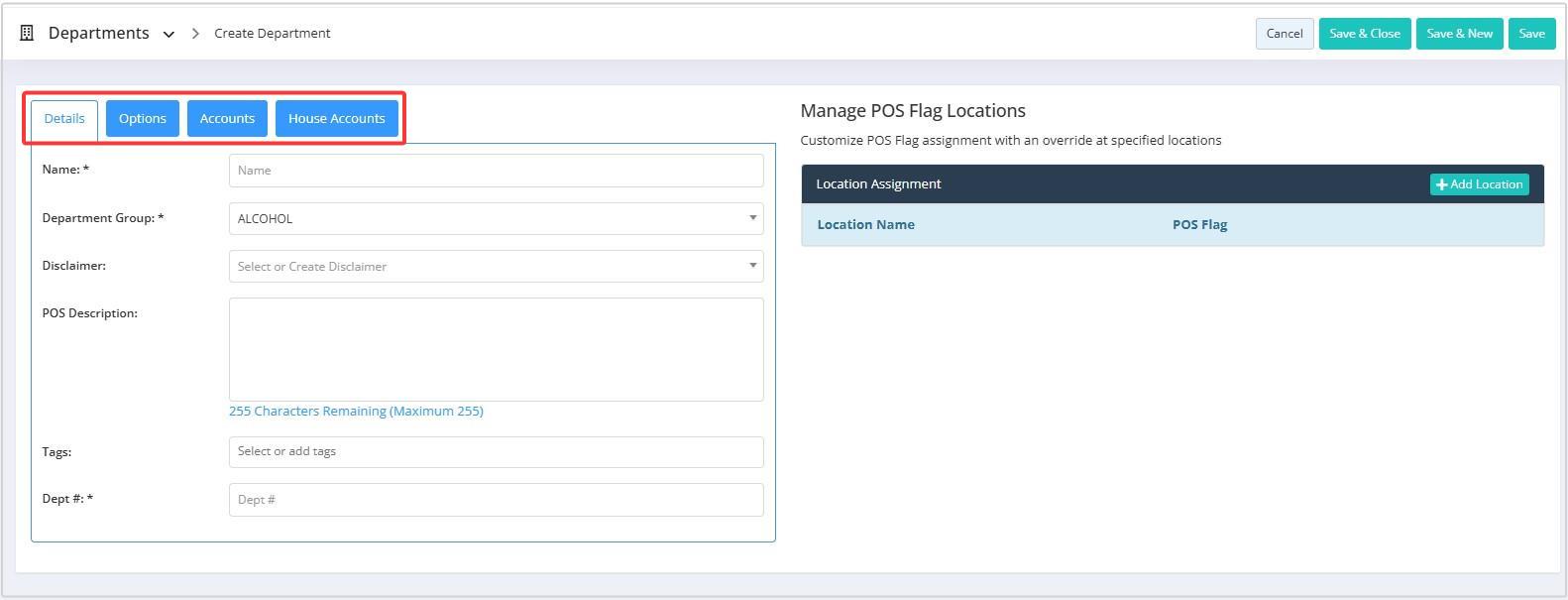Click the Save & New button
This screenshot has height=600, width=1568.
[x=1460, y=33]
